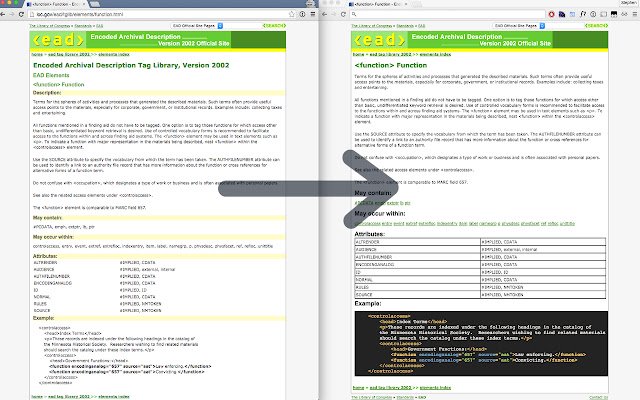Click ALTRENDER cell in right attributes table
The width and height of the screenshot is (640, 400).
point(418,242)
